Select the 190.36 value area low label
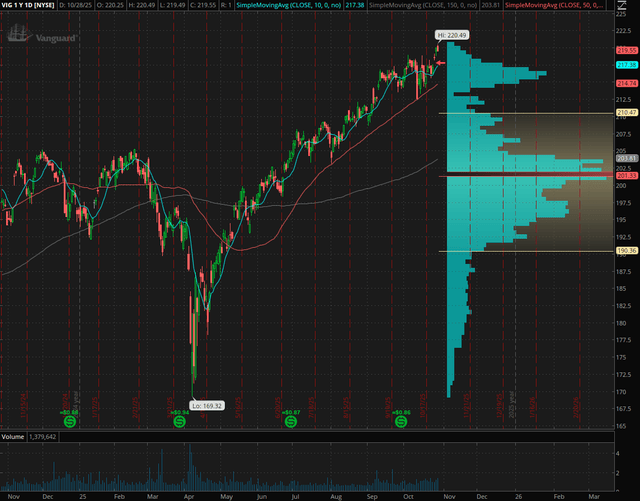 click(627, 251)
